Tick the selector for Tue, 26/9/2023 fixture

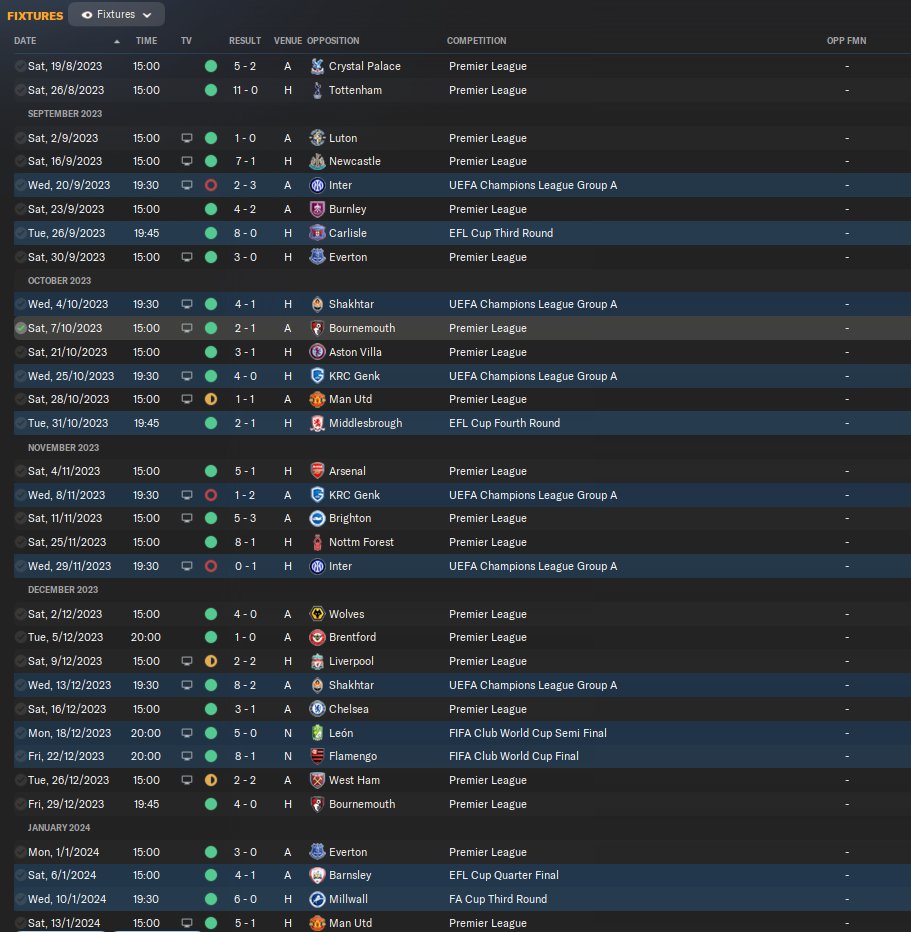coord(21,233)
